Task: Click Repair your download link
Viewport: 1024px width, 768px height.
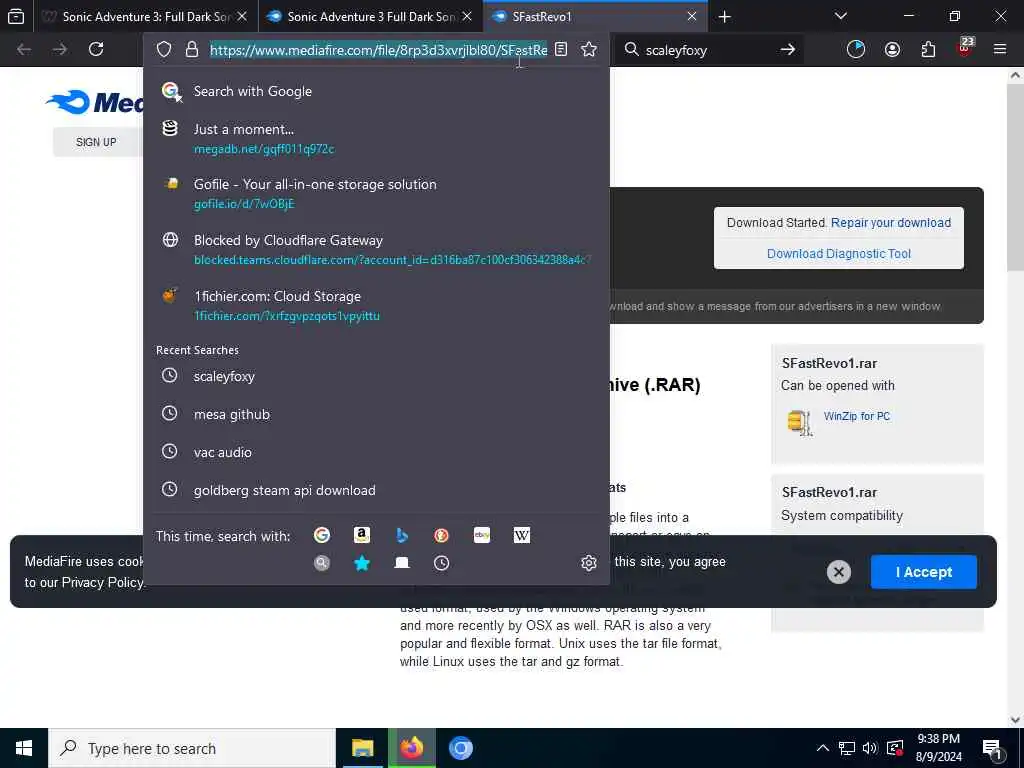Action: [x=891, y=223]
